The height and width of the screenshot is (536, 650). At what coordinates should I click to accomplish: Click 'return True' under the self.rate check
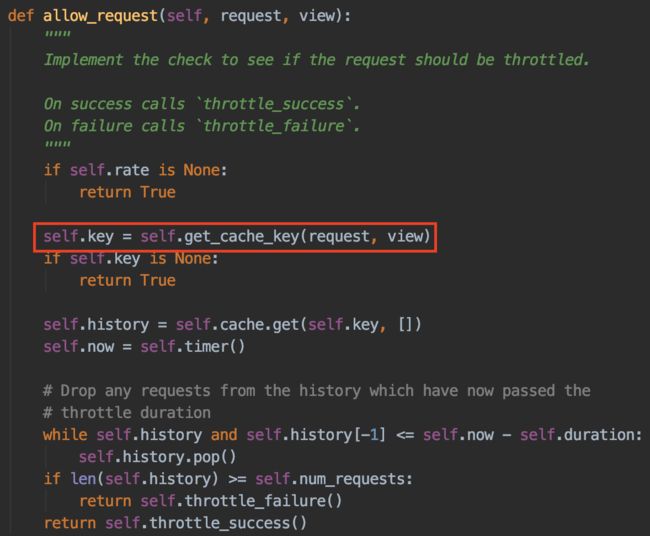tap(127, 192)
